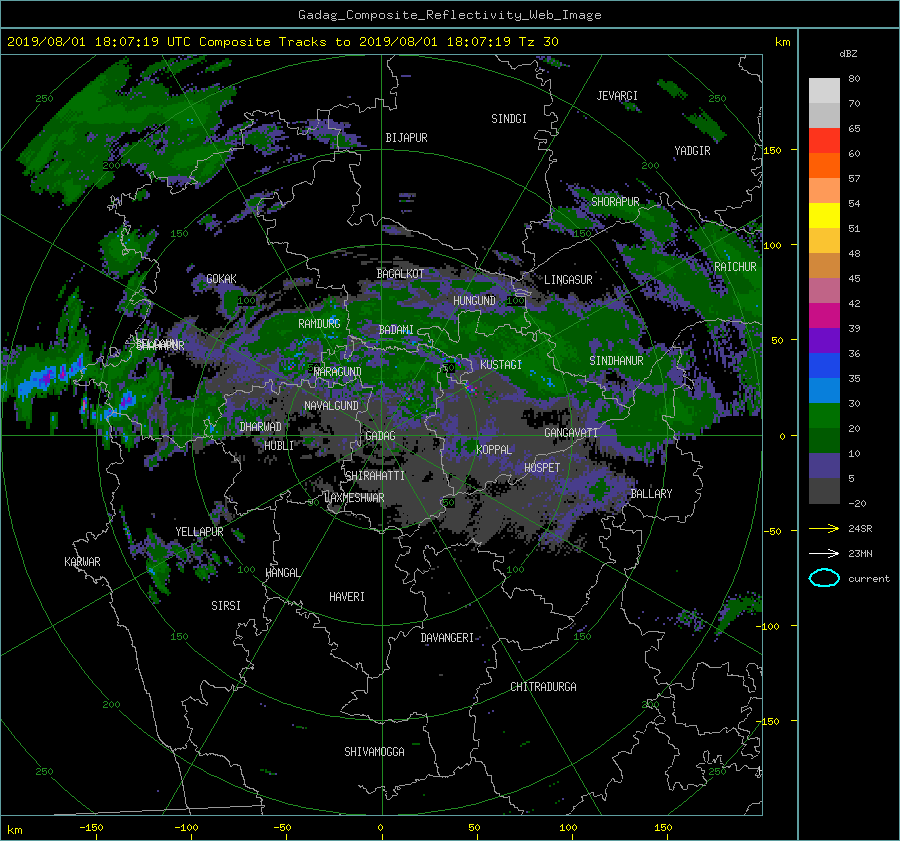Click the KARWAR city label
The height and width of the screenshot is (841, 900).
(x=82, y=562)
